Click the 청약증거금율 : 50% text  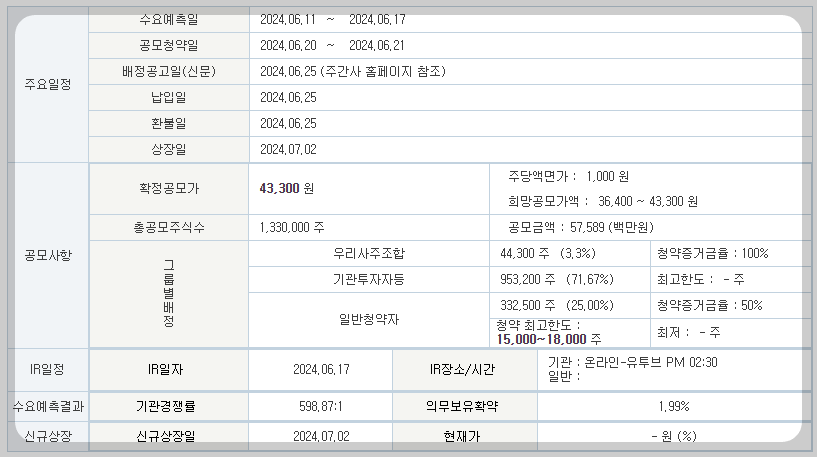pyautogui.click(x=709, y=305)
